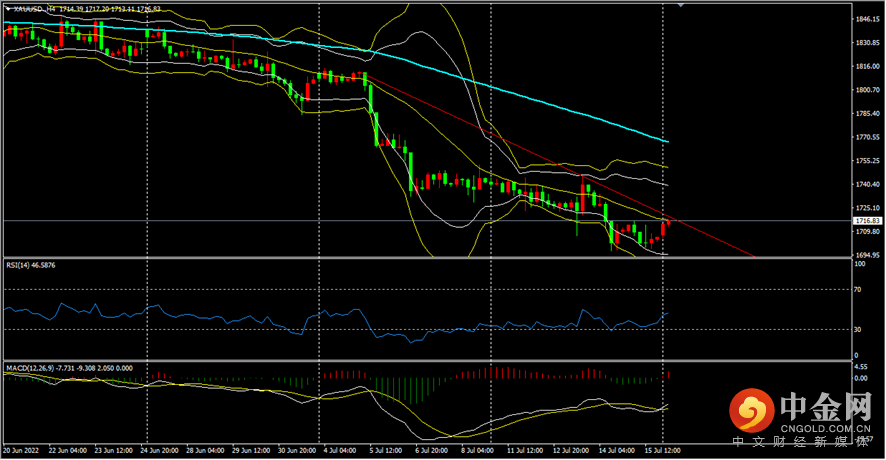Click the MACD 4.55 scale label
886x460 pixels.
tap(861, 367)
